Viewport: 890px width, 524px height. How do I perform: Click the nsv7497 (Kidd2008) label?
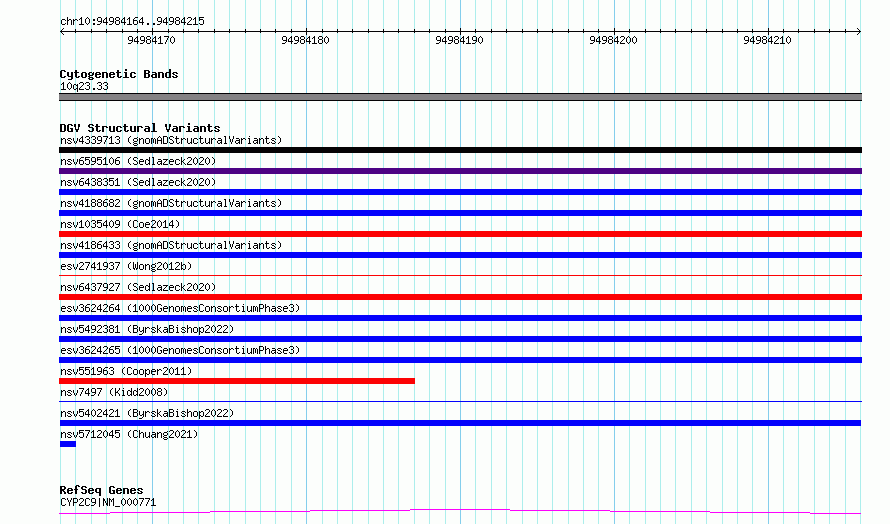point(114,392)
